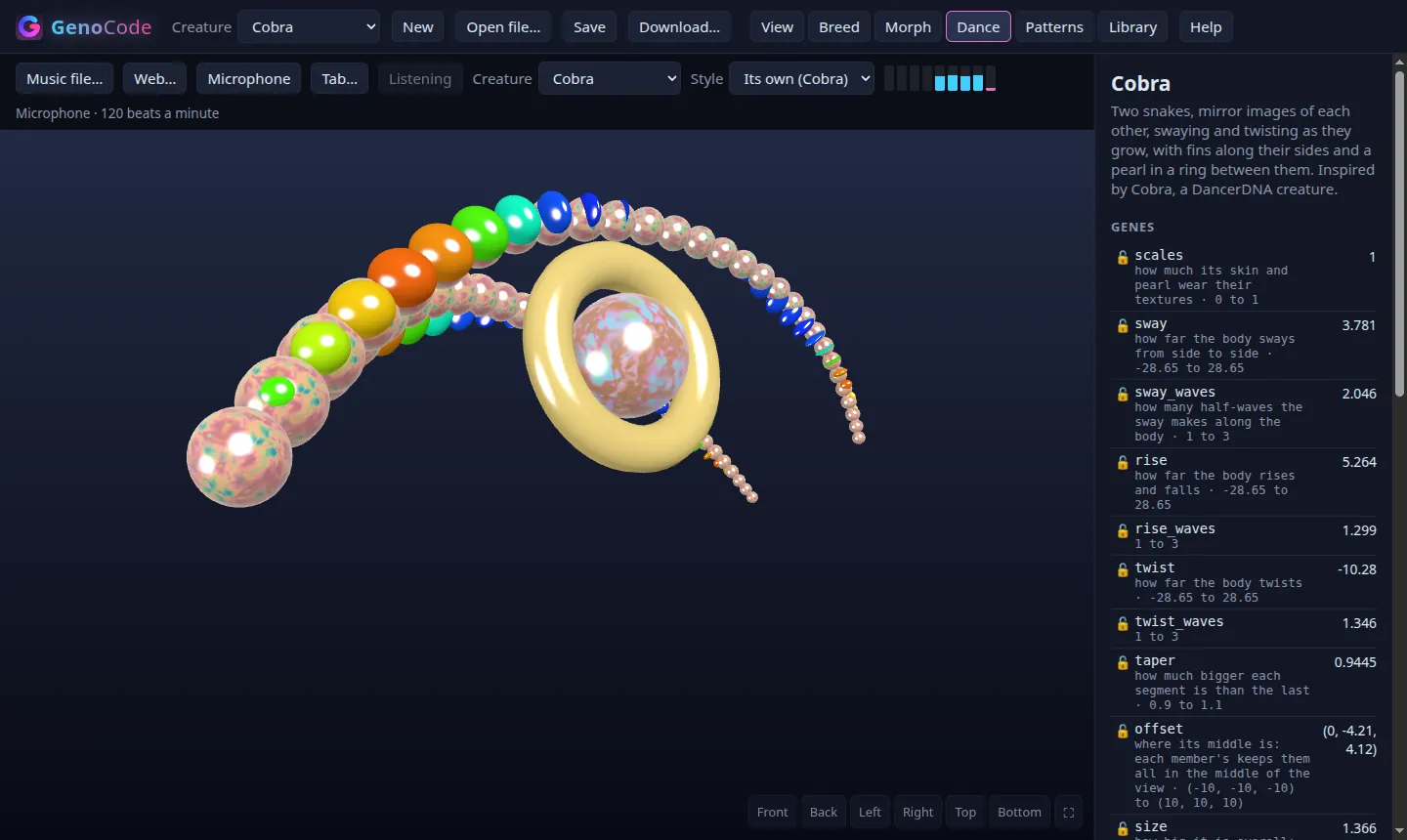This screenshot has height=840, width=1407.
Task: Set the camera to Back view
Action: pos(824,813)
